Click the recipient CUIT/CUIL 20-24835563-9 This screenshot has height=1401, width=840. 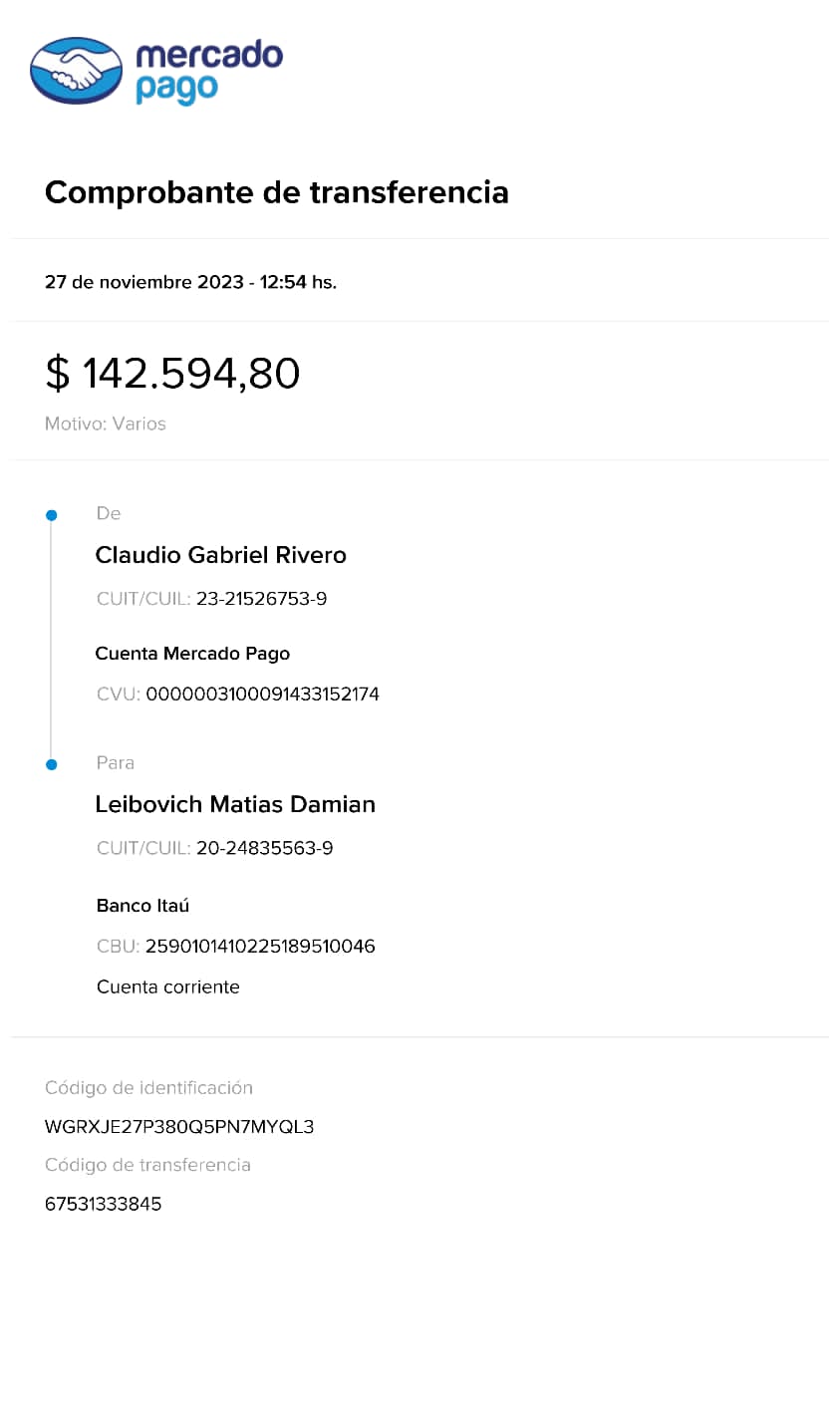(x=264, y=848)
